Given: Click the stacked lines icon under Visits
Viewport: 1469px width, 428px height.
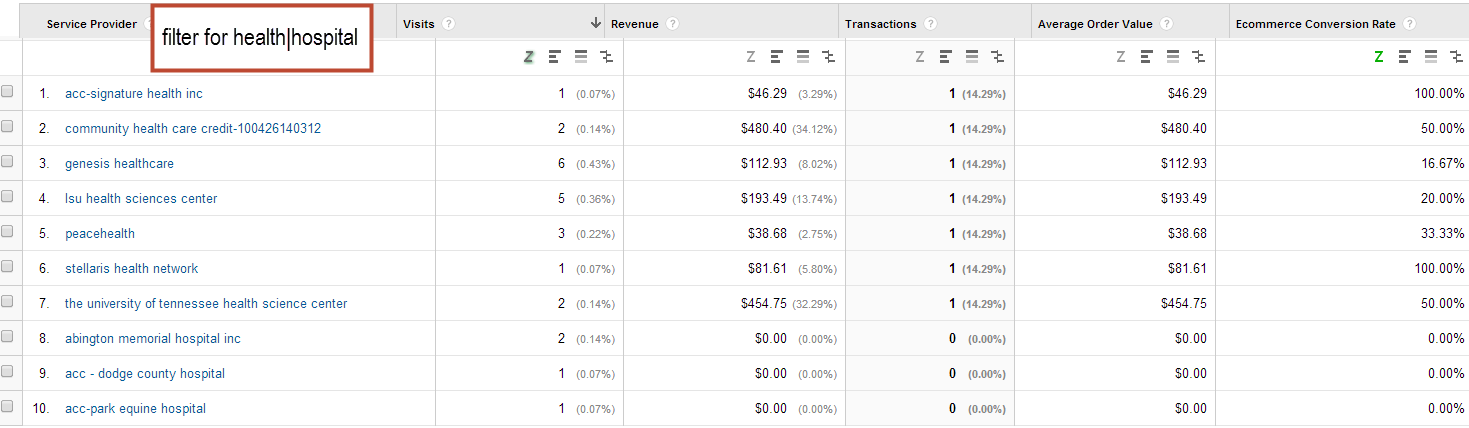Looking at the screenshot, I should pyautogui.click(x=581, y=57).
